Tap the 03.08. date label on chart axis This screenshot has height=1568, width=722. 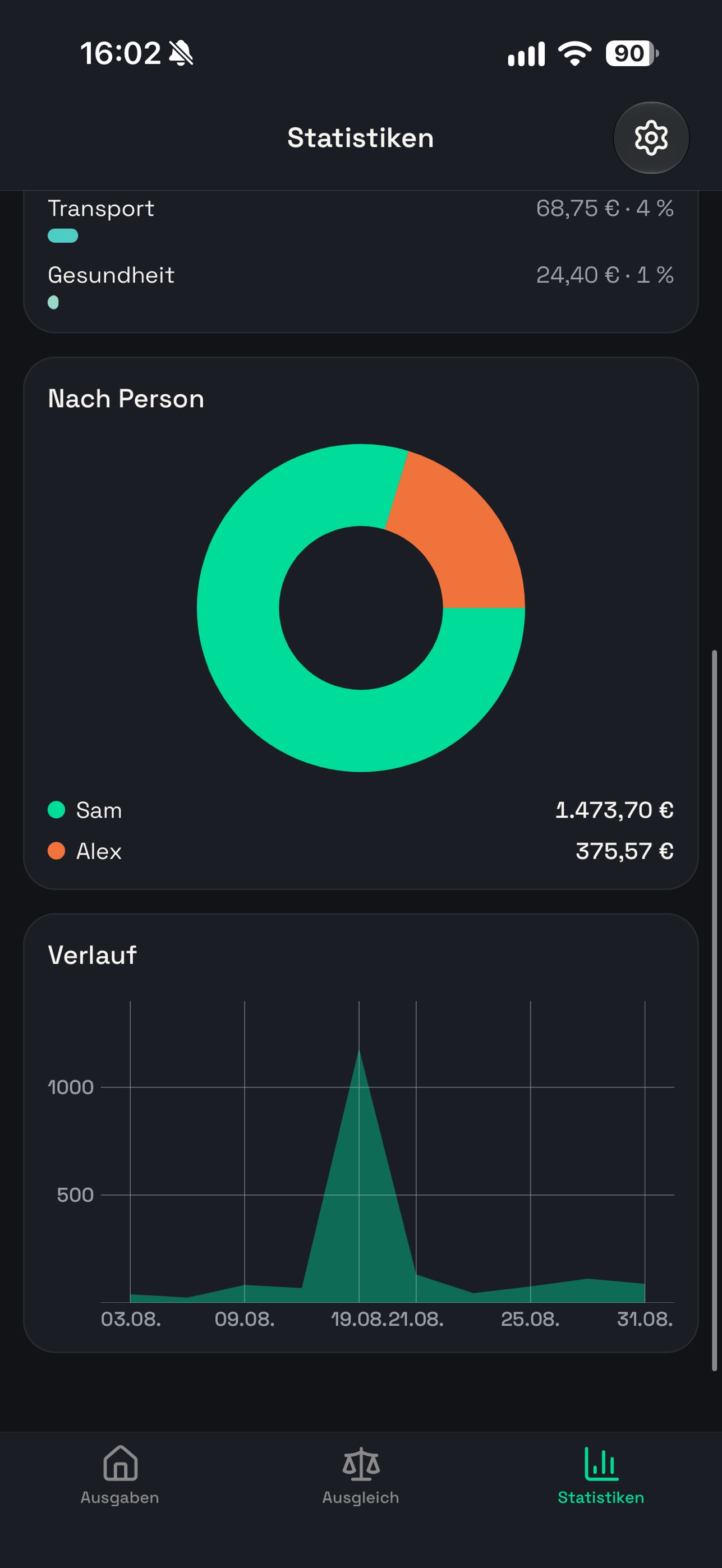point(131,1320)
